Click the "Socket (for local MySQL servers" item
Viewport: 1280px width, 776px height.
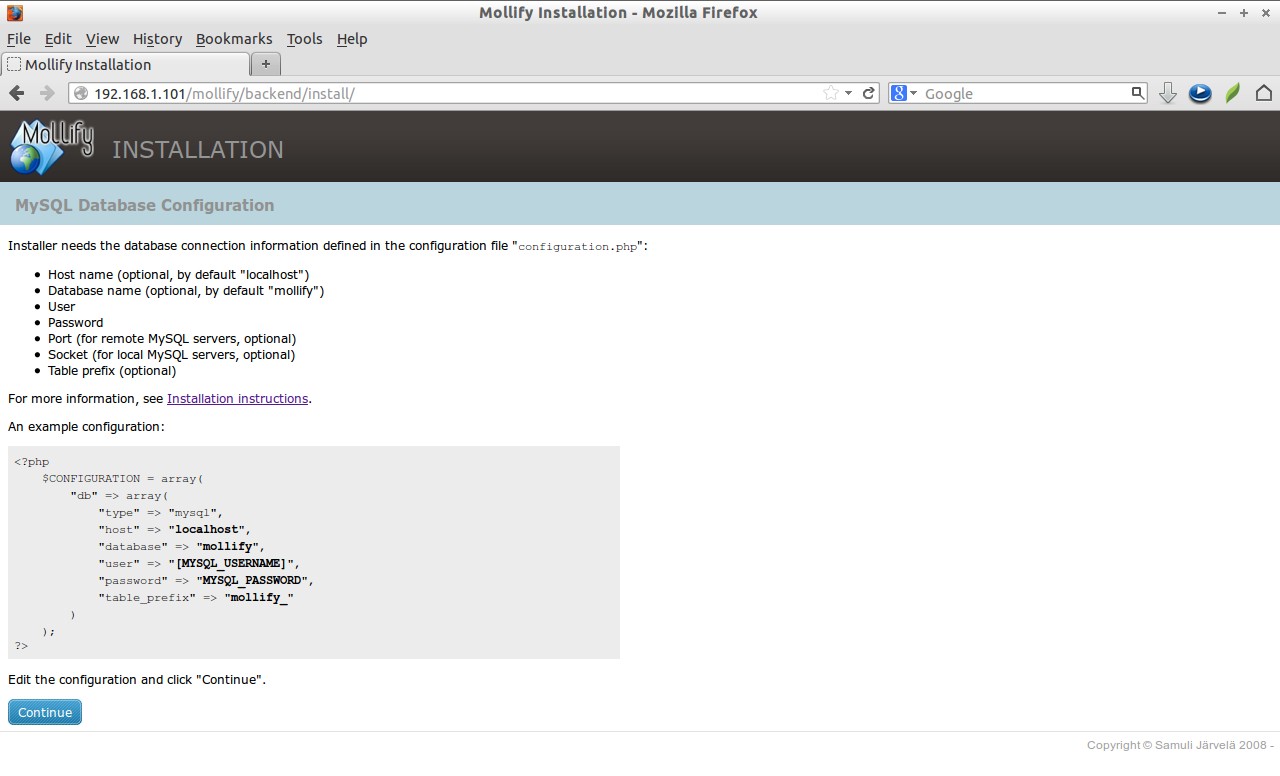point(171,354)
